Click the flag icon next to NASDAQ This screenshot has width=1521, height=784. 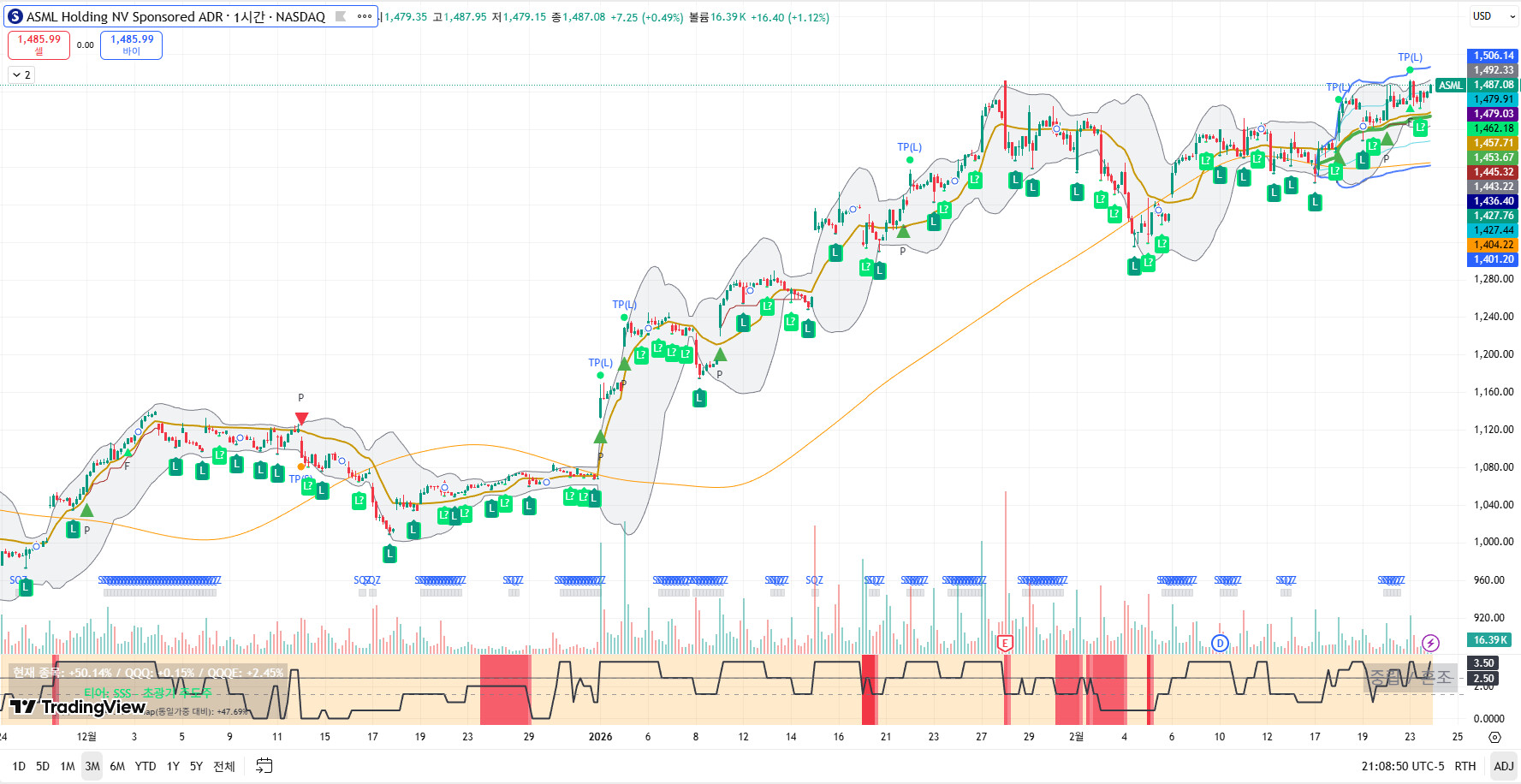tap(340, 16)
